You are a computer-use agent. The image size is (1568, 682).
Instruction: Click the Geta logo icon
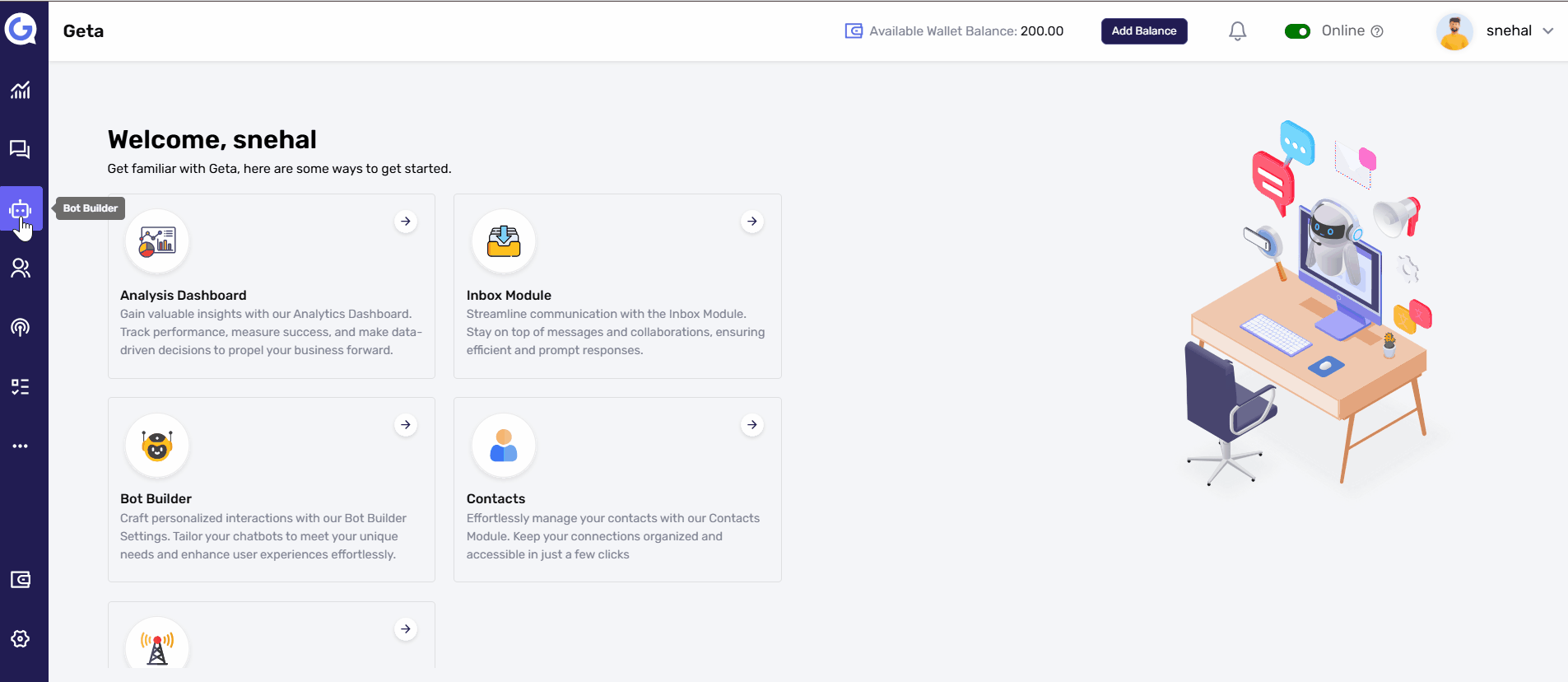pyautogui.click(x=21, y=30)
